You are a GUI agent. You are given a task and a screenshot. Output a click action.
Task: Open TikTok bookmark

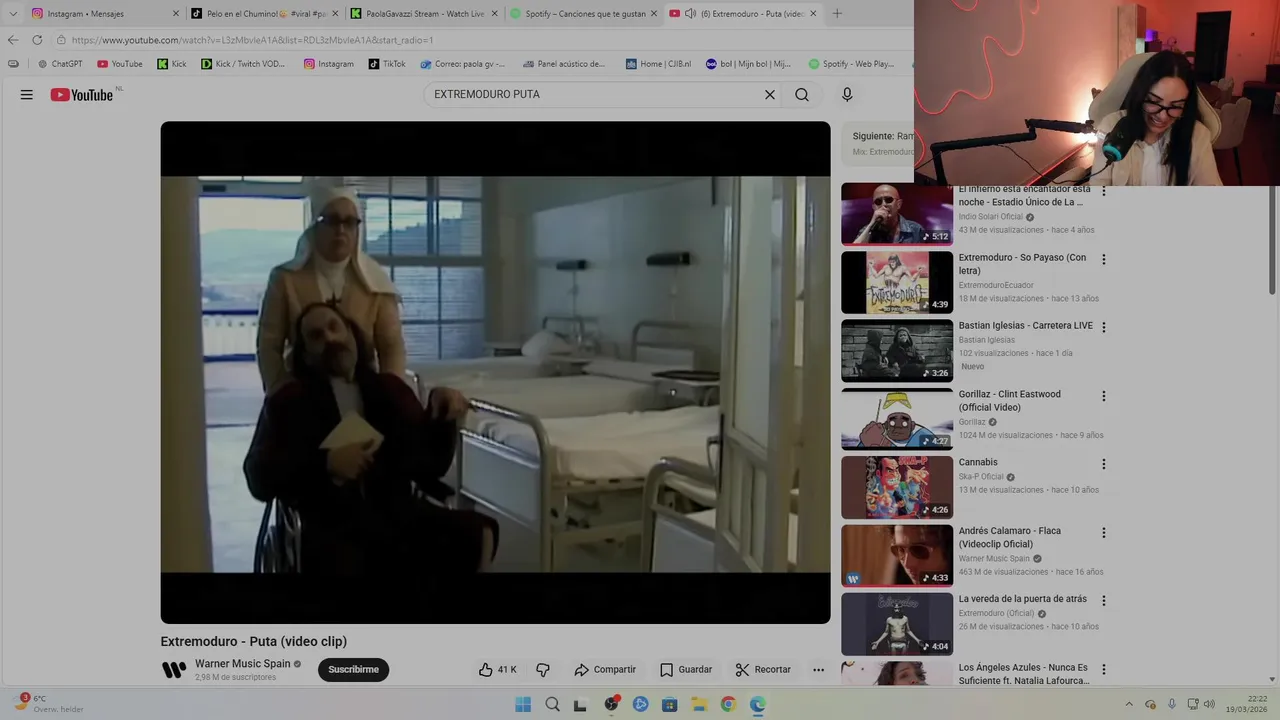pos(387,64)
